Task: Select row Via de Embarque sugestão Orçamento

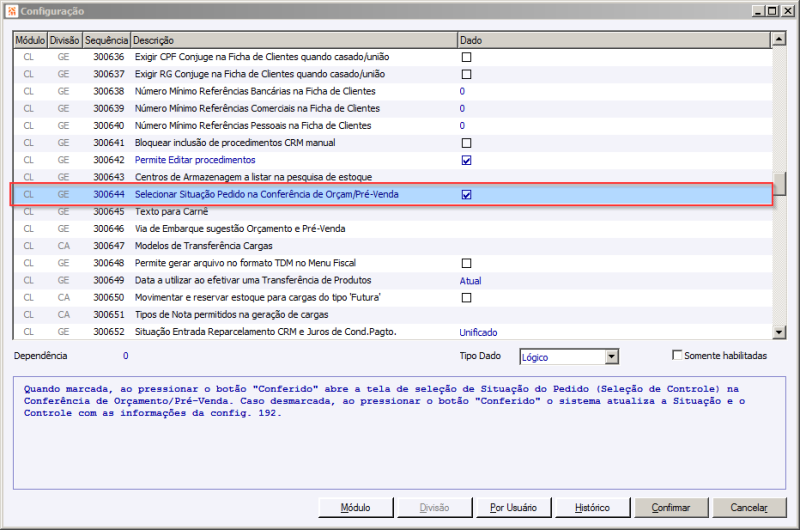Action: click(392, 229)
